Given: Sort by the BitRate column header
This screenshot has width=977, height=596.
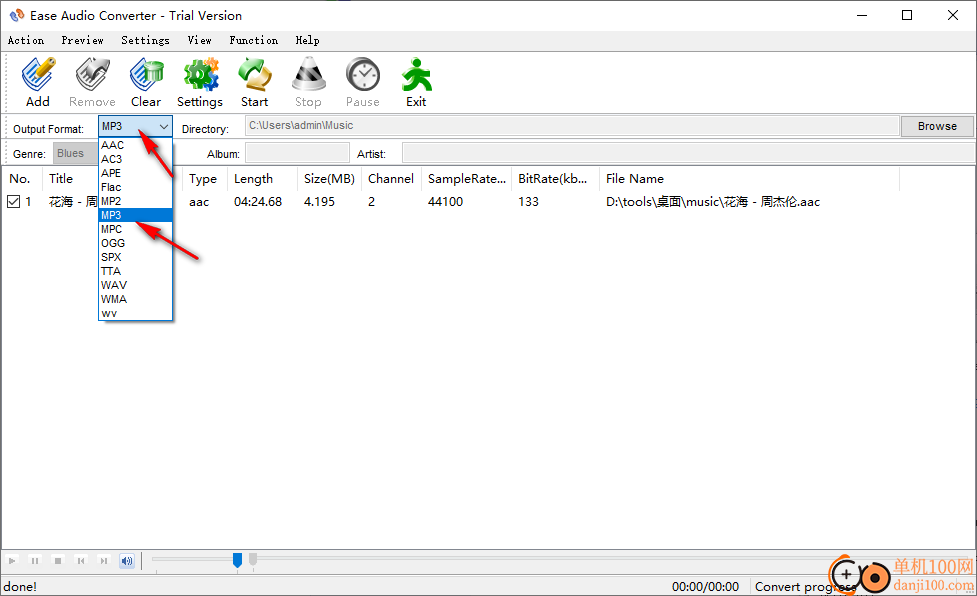Looking at the screenshot, I should 555,179.
